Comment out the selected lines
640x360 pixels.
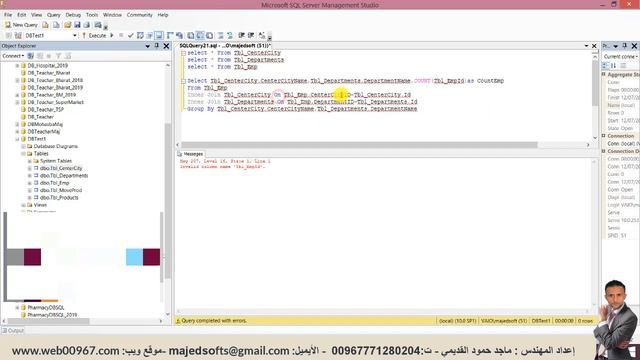pos(220,36)
